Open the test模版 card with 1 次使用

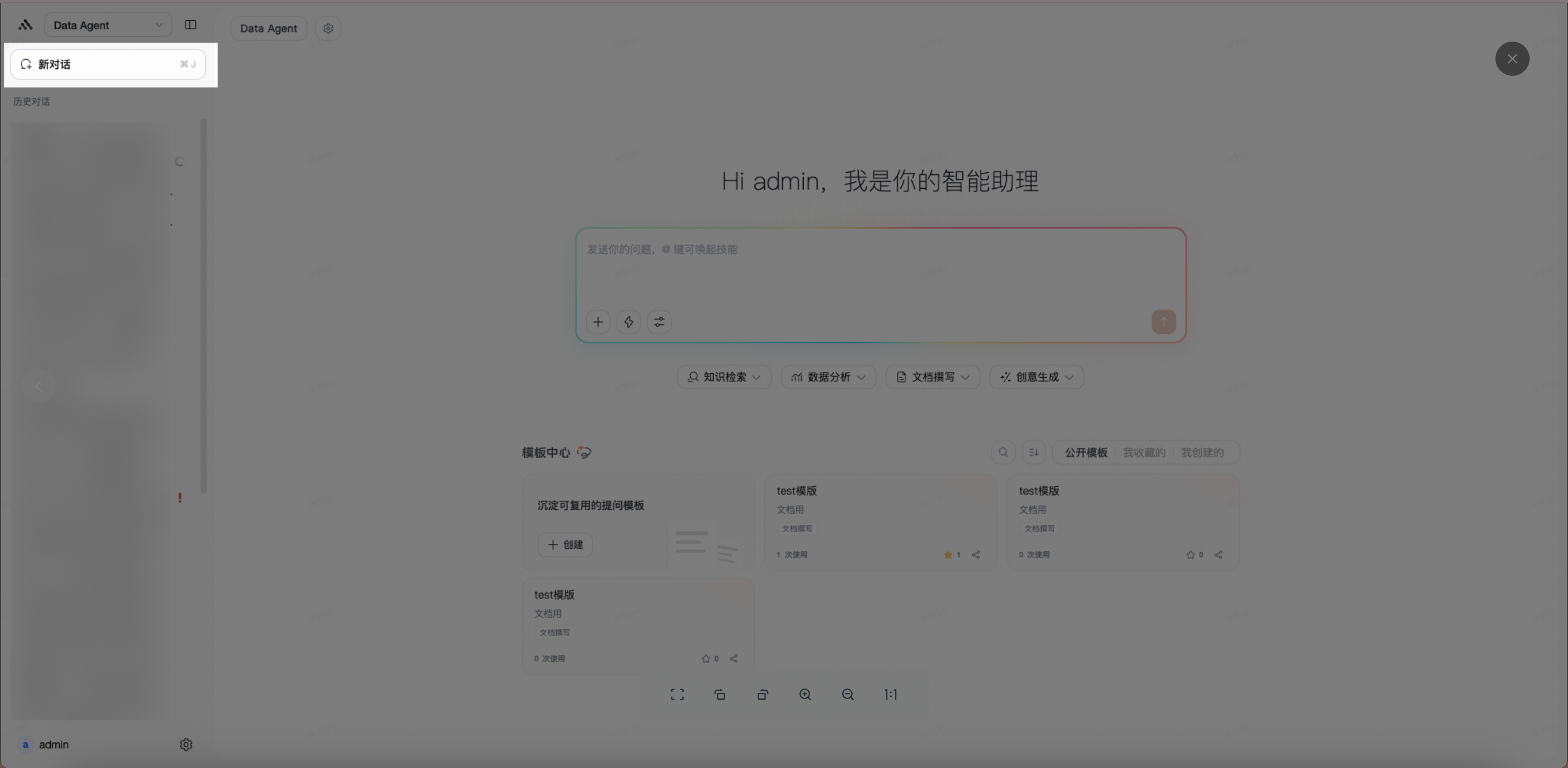879,522
